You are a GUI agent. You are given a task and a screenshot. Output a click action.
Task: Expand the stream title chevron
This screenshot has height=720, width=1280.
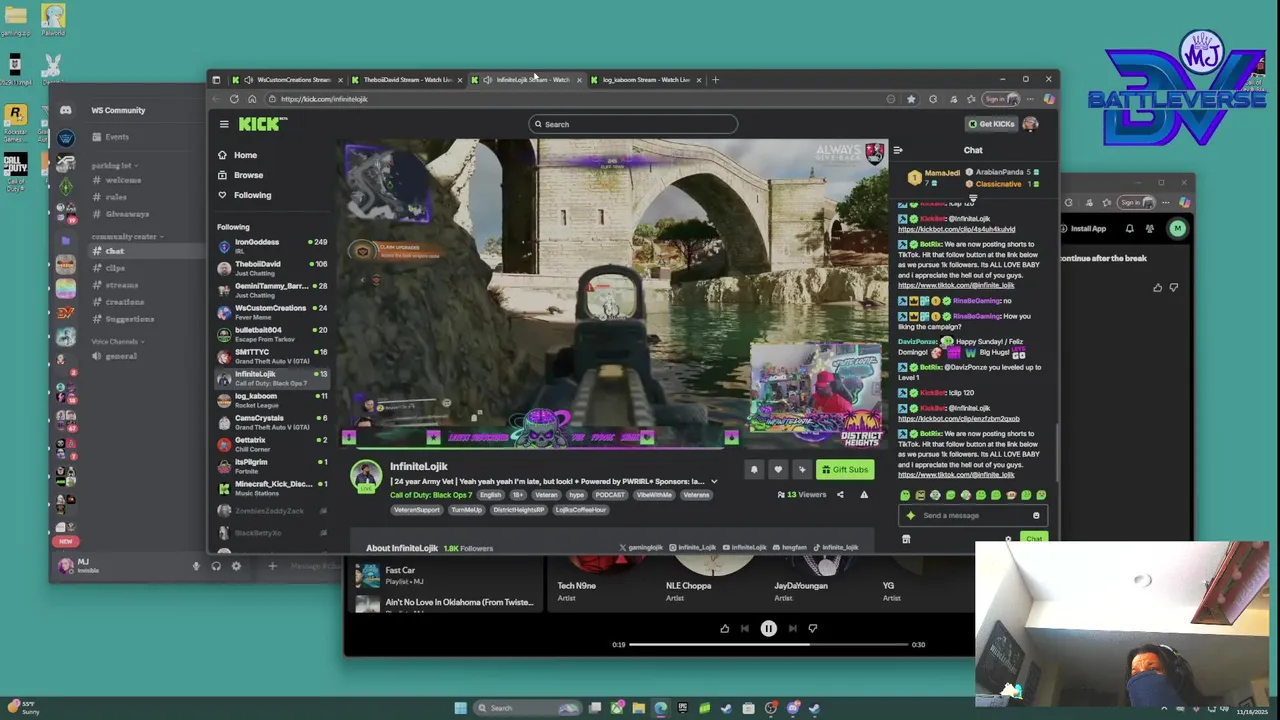point(714,482)
